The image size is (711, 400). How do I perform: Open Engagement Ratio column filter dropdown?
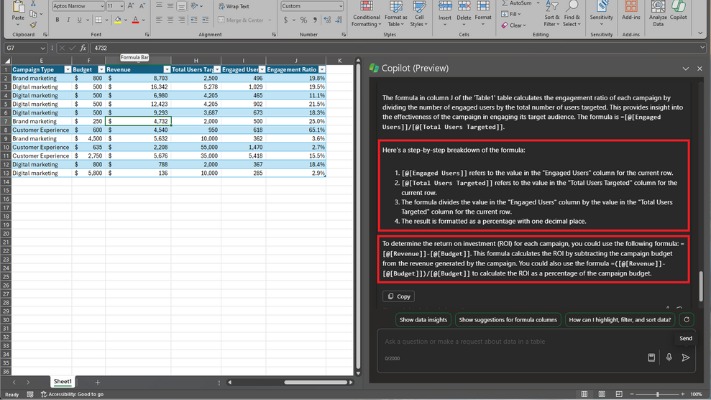(x=321, y=69)
